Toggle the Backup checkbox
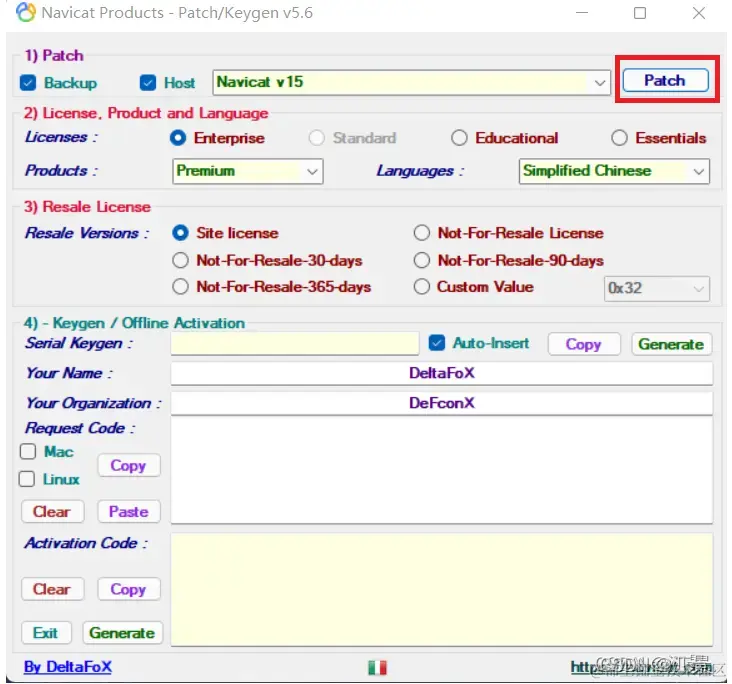The image size is (732, 684). point(28,83)
